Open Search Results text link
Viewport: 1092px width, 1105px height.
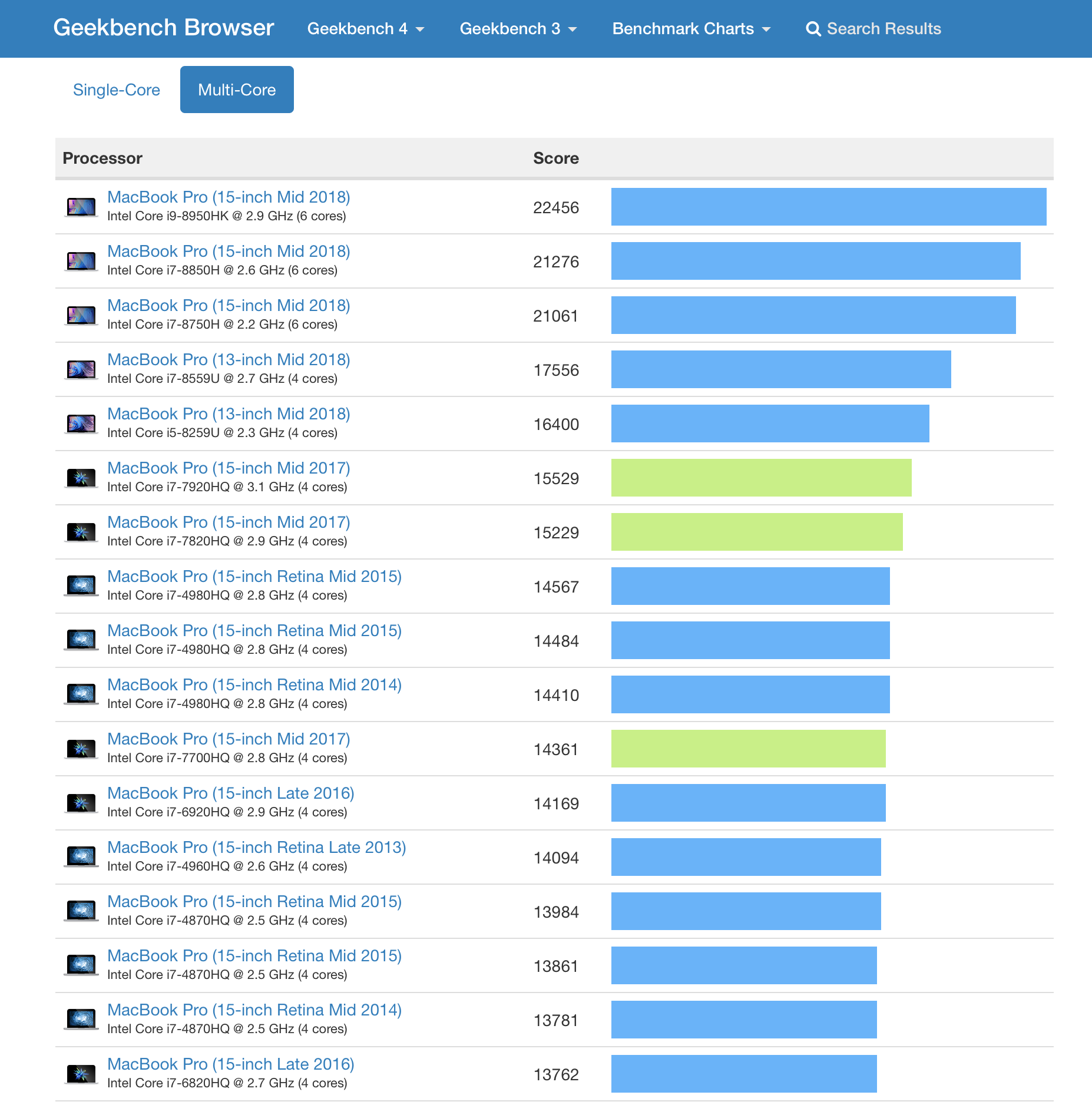(x=883, y=28)
